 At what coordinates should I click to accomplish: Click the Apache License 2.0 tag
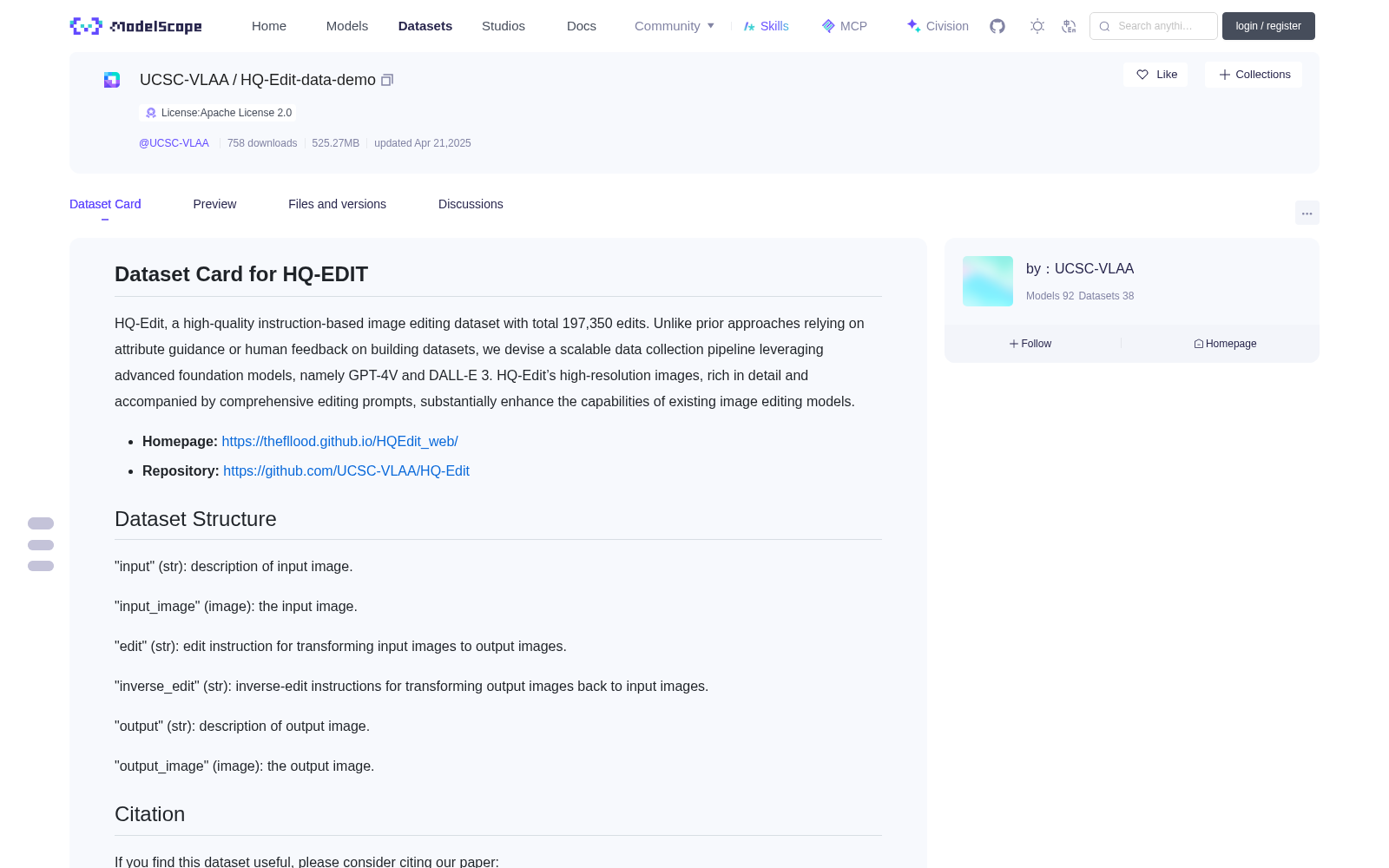[218, 113]
